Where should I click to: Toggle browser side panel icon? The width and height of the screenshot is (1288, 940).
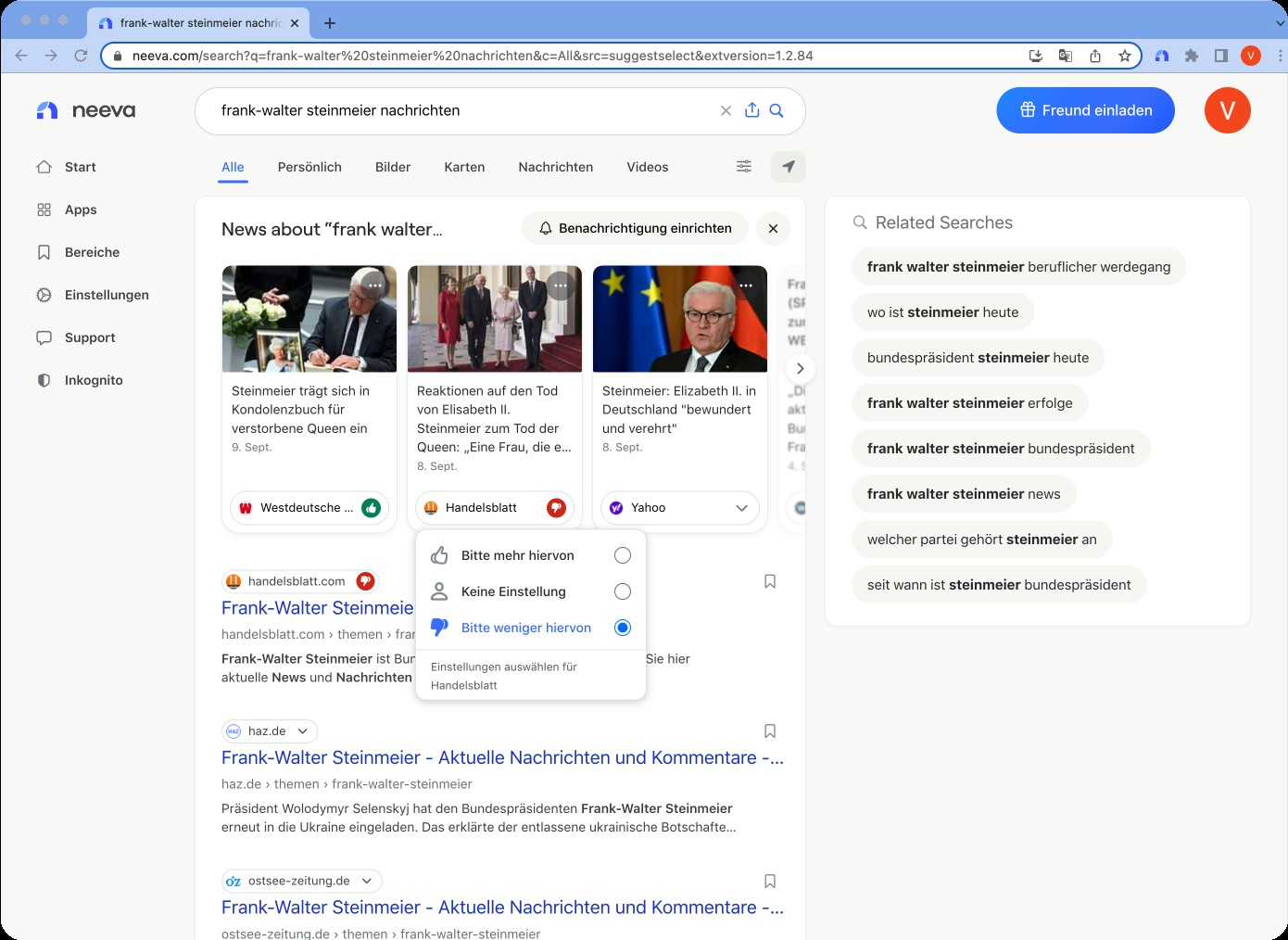pos(1221,56)
